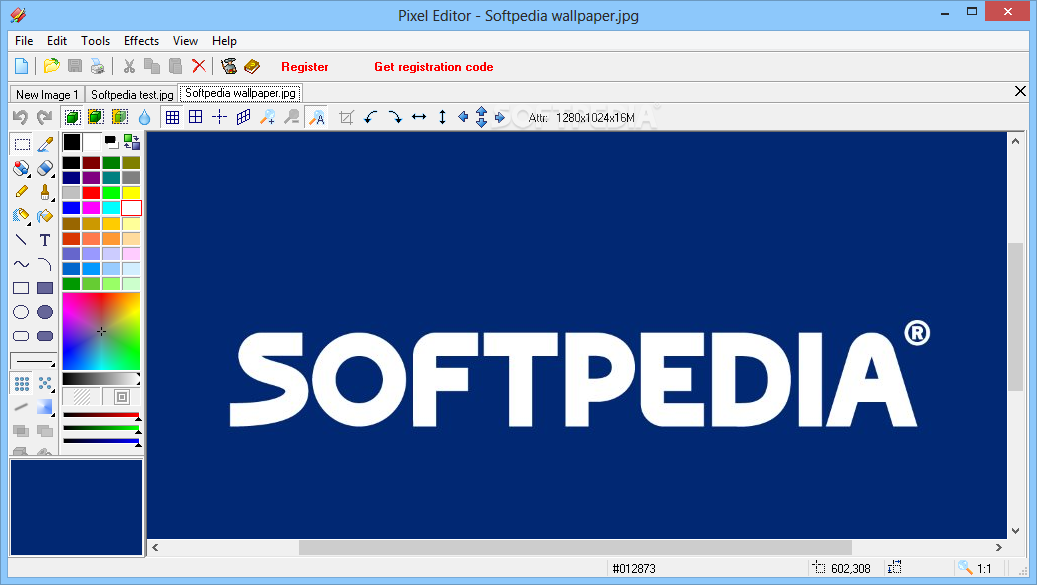1037x585 pixels.
Task: Select the paint brush tool
Action: pos(45,192)
